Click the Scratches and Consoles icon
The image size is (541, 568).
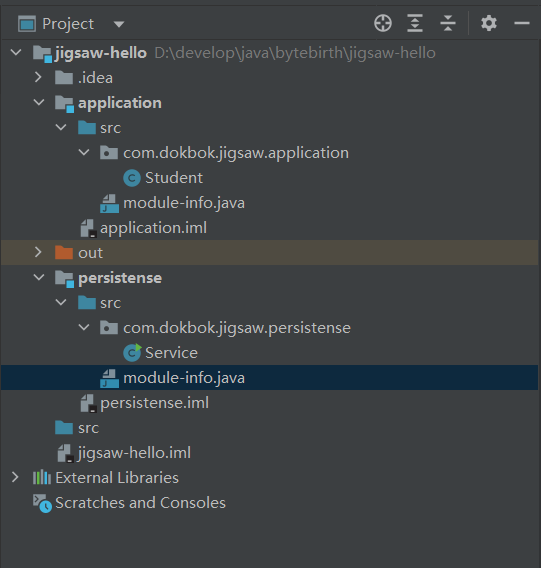coord(42,503)
